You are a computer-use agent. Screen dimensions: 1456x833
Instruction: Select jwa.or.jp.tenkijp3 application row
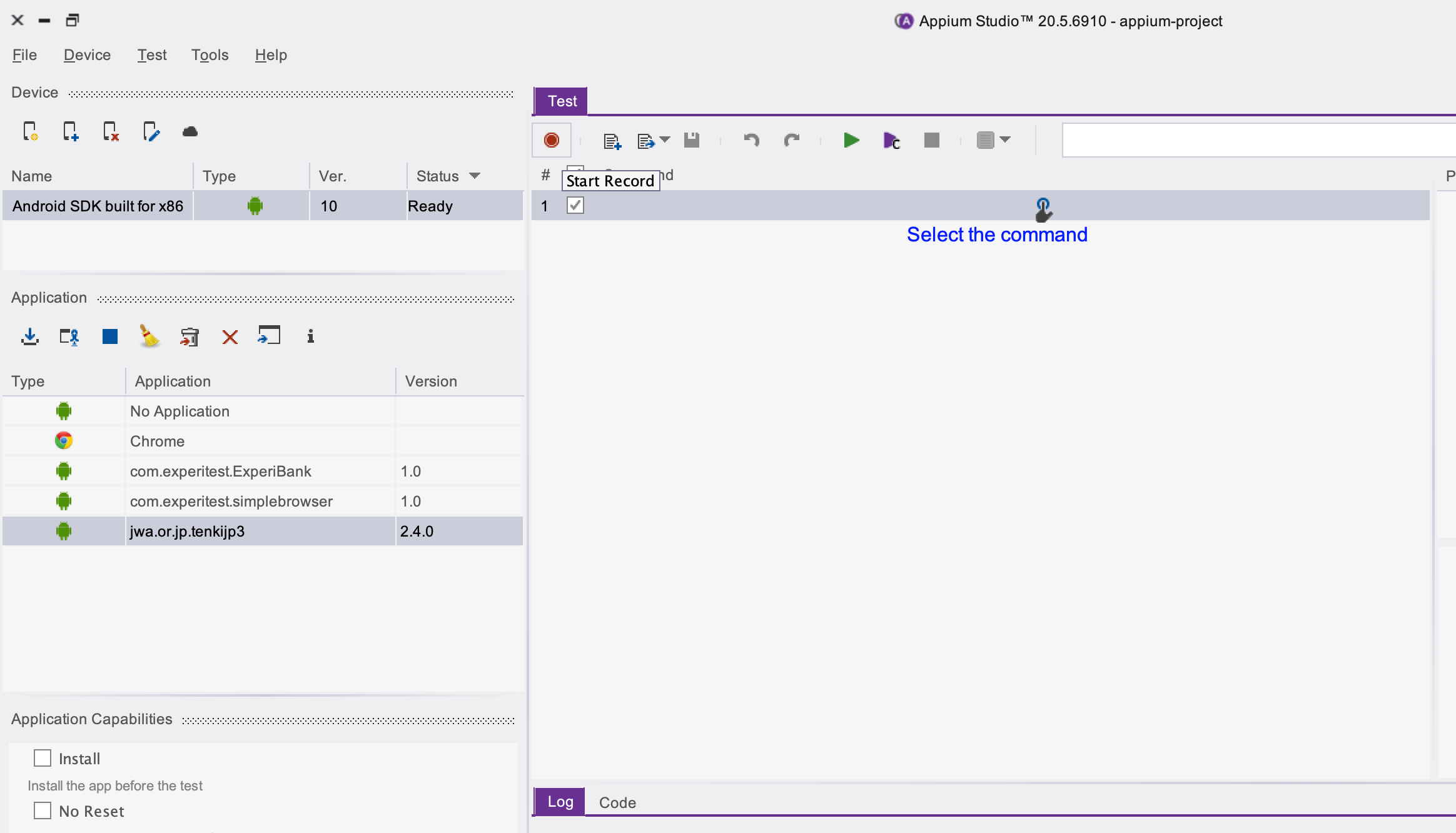(263, 531)
